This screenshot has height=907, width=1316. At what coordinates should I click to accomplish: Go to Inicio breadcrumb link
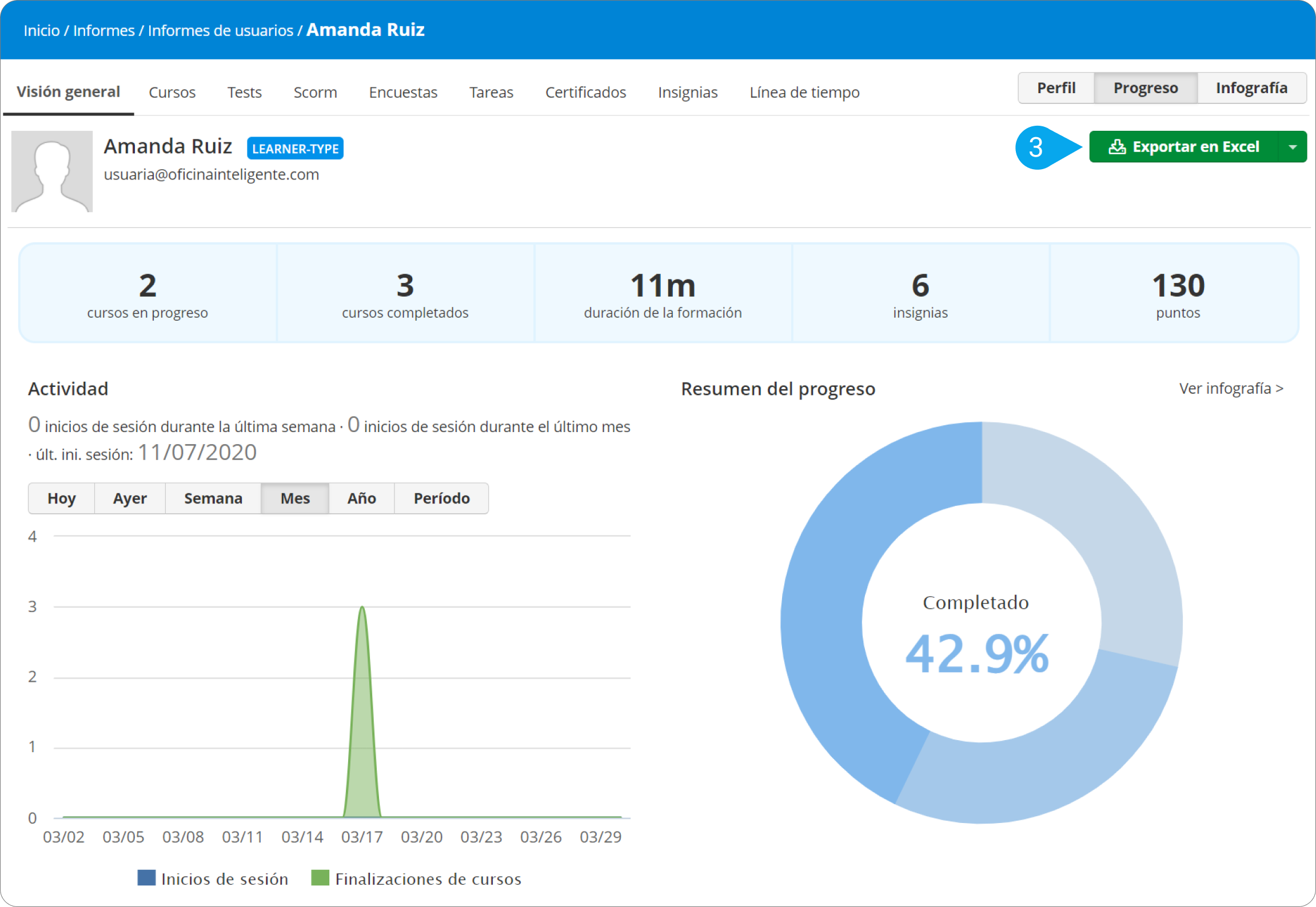tap(41, 30)
